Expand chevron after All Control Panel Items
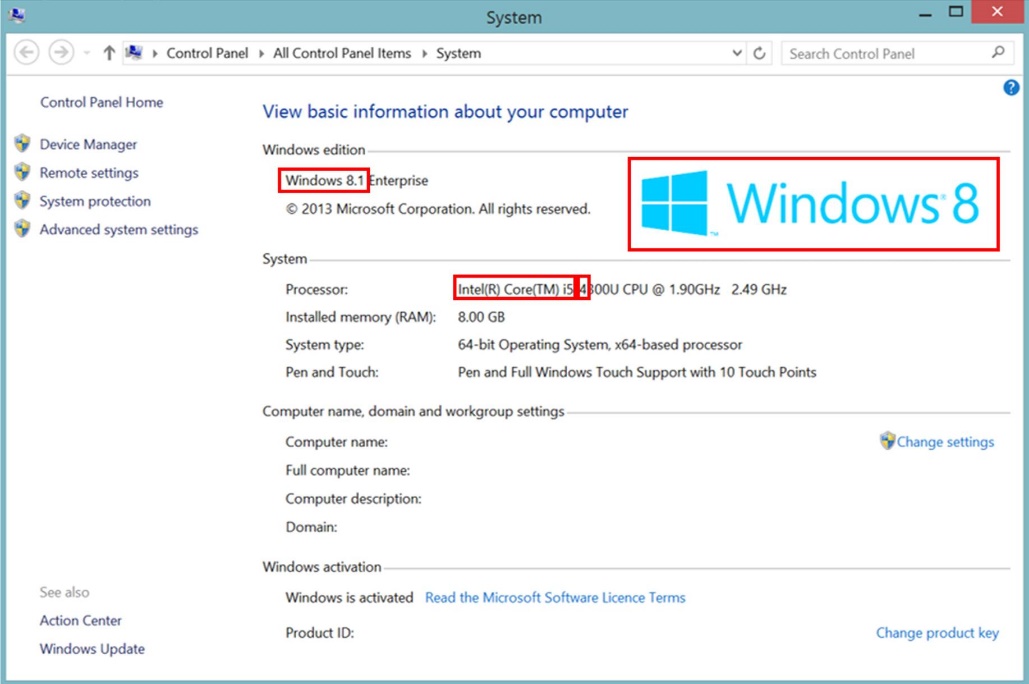The image size is (1029, 684). tap(424, 53)
